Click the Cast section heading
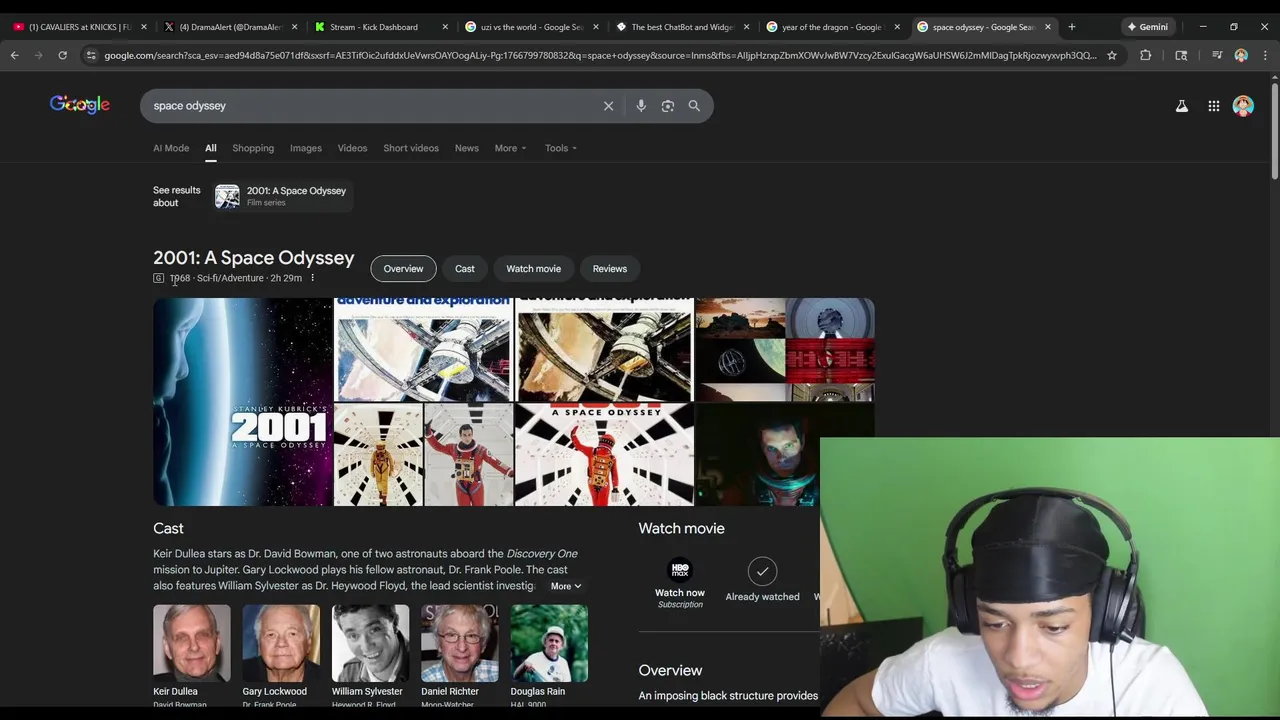Screen dimensions: 1280x720 pyautogui.click(x=168, y=528)
